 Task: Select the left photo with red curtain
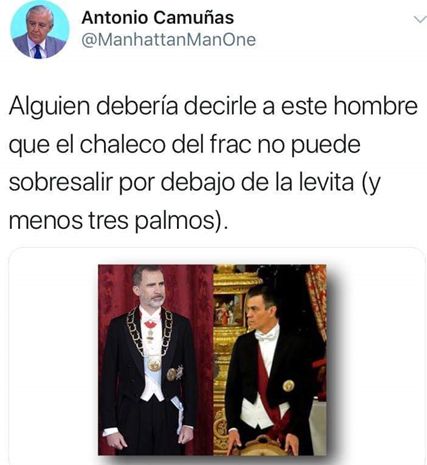(x=156, y=360)
